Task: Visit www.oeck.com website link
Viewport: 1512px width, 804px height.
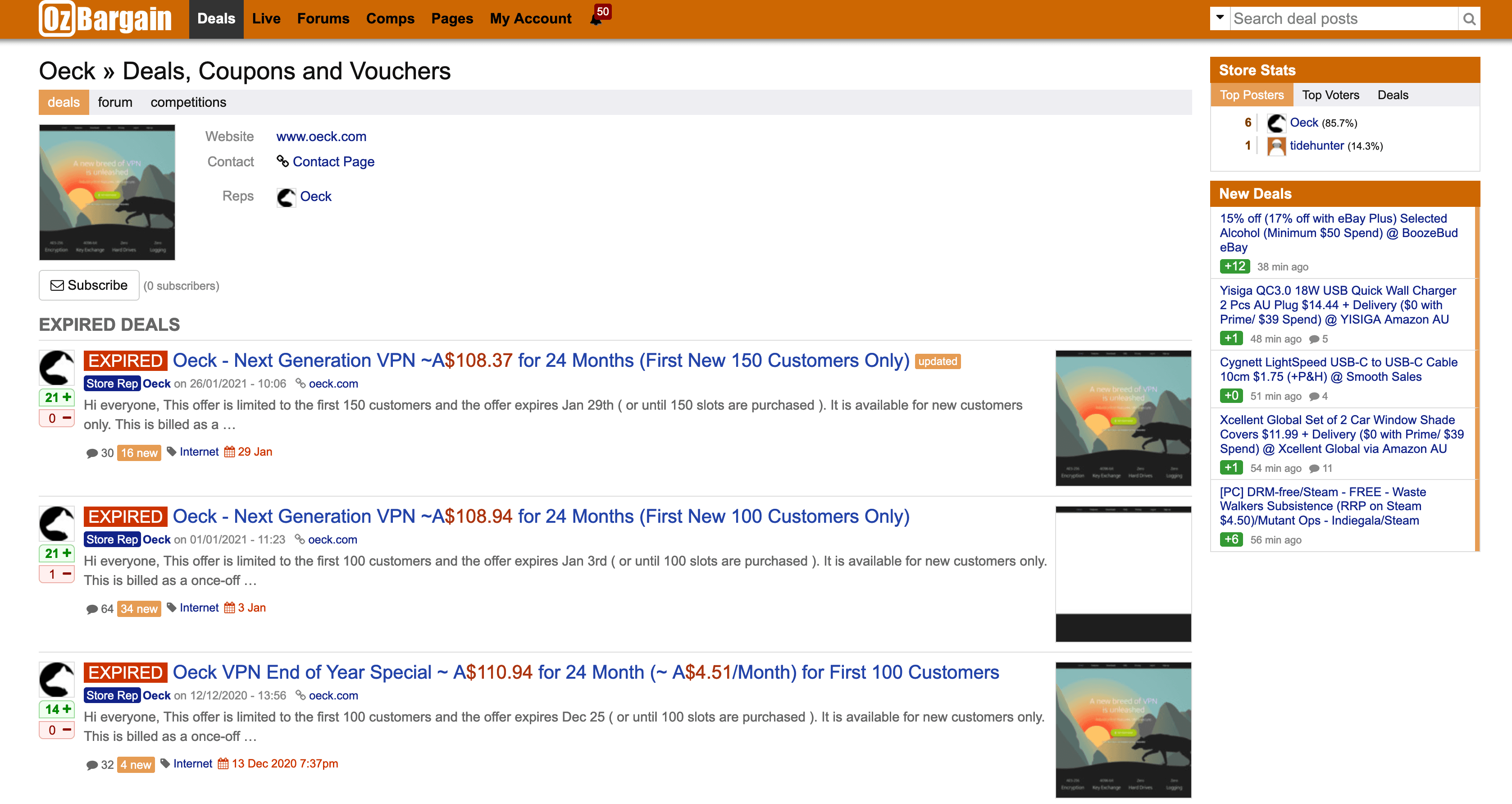Action: [x=321, y=136]
